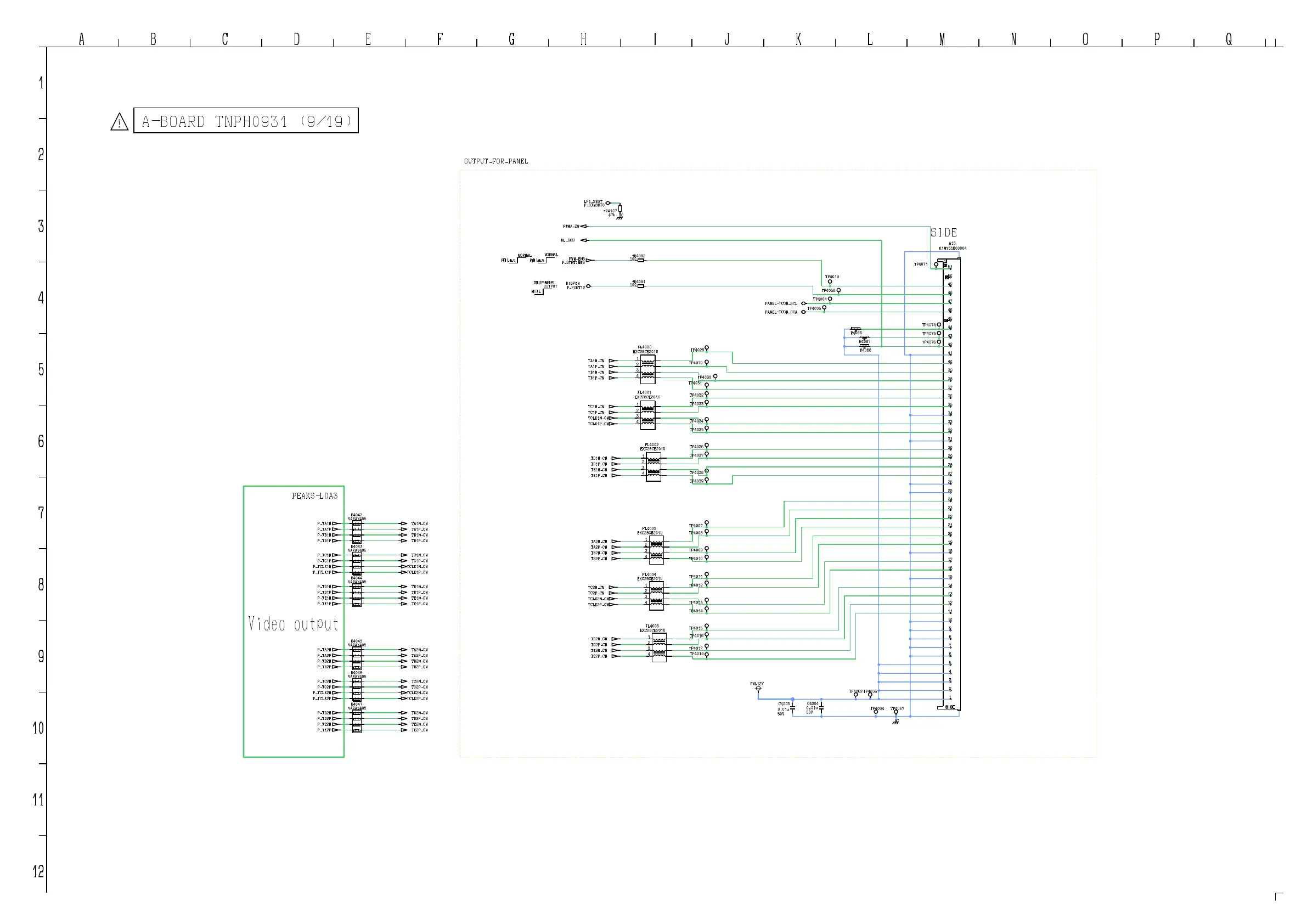Click the FL4005 filter component symbol
This screenshot has height=924, width=1307.
tap(658, 647)
